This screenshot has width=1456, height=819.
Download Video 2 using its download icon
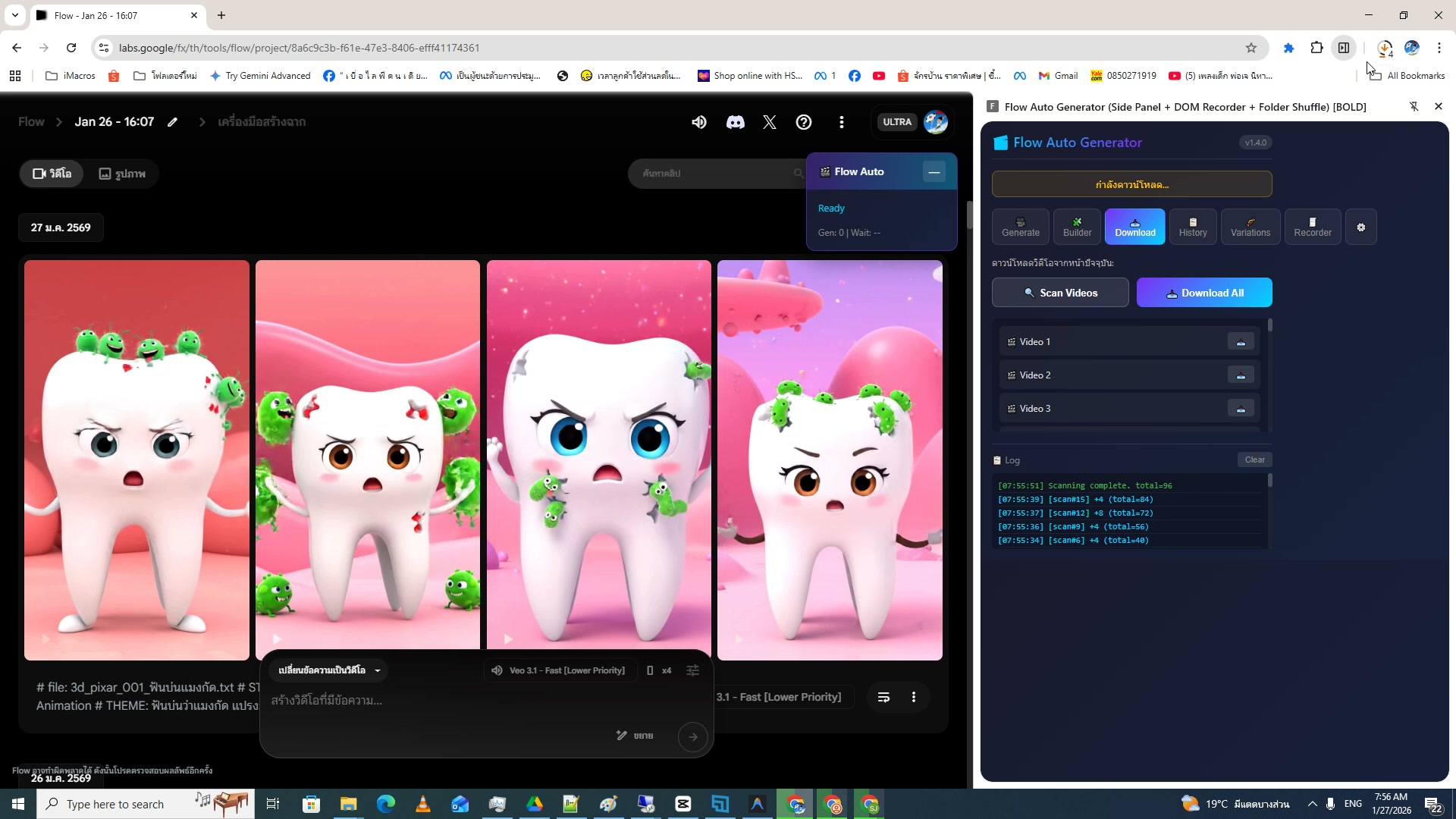1241,375
